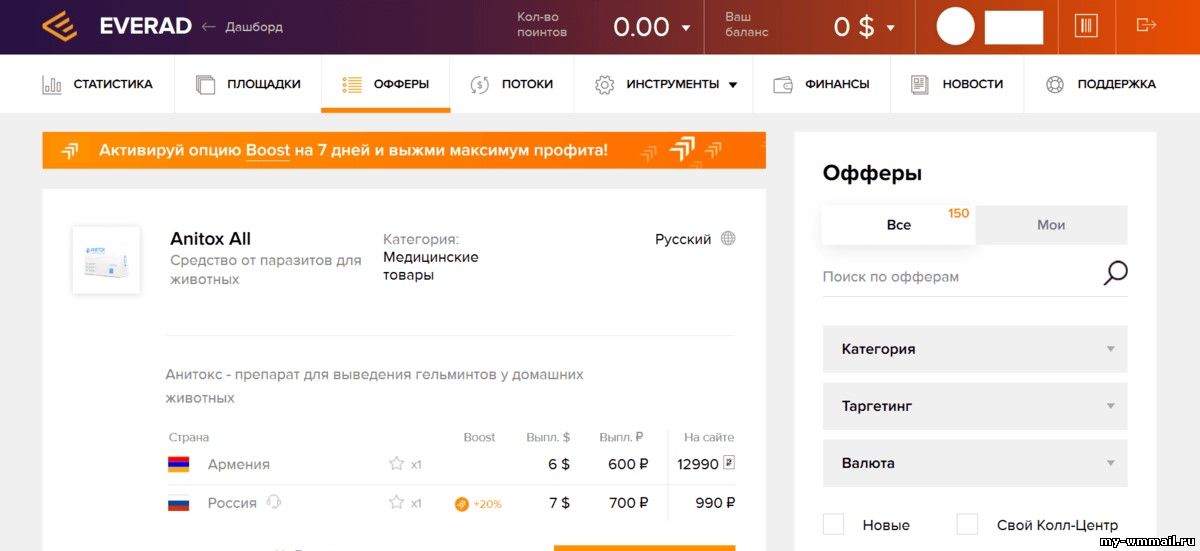Image resolution: width=1200 pixels, height=551 pixels.
Task: Click the orange Boost coin icon
Action: tap(461, 504)
